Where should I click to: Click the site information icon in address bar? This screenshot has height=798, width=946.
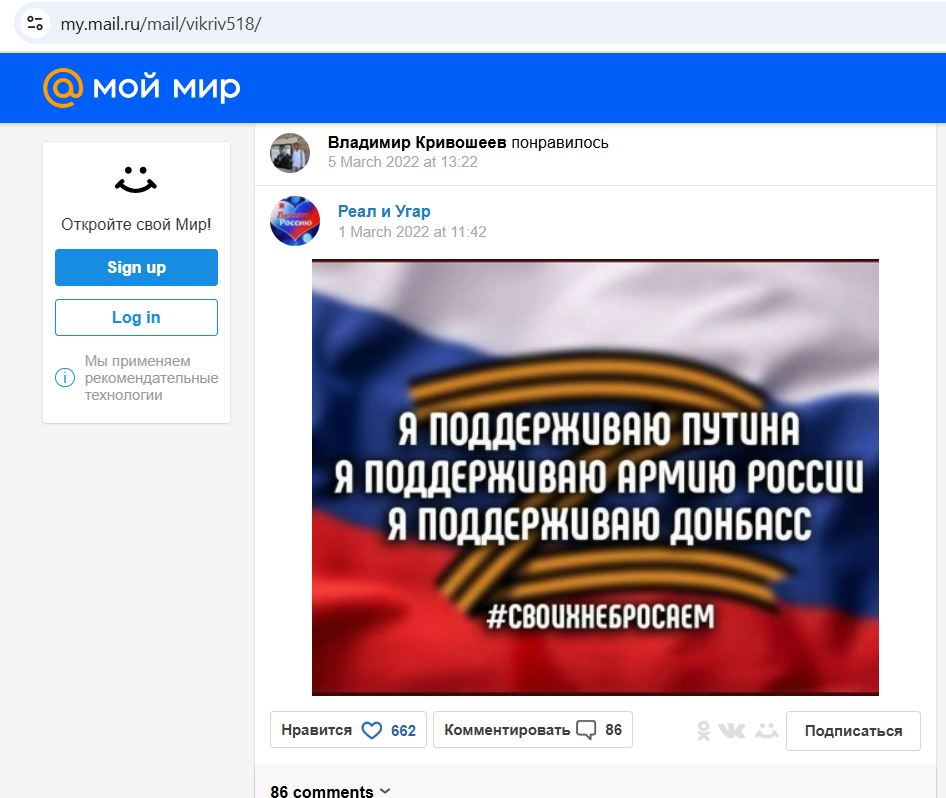pyautogui.click(x=35, y=24)
